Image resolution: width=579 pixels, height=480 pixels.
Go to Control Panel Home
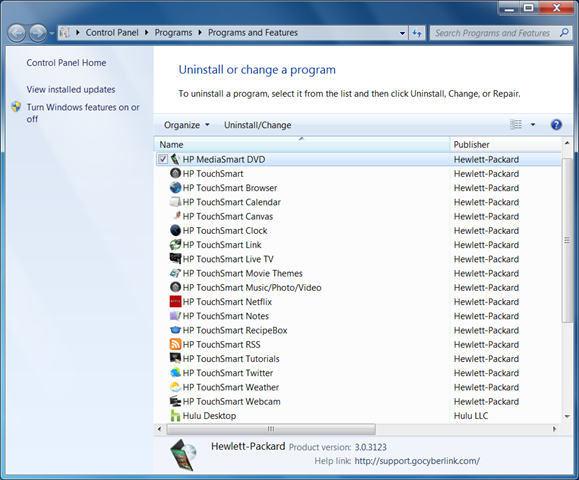[x=66, y=63]
